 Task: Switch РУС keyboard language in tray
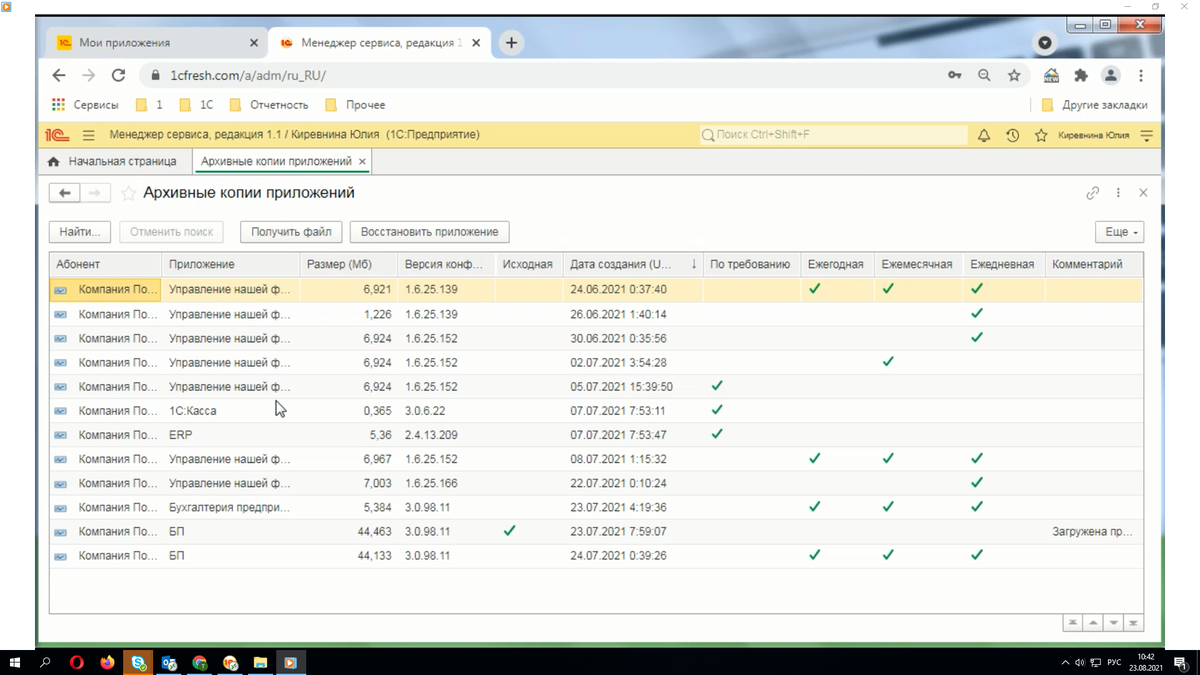tap(1114, 662)
